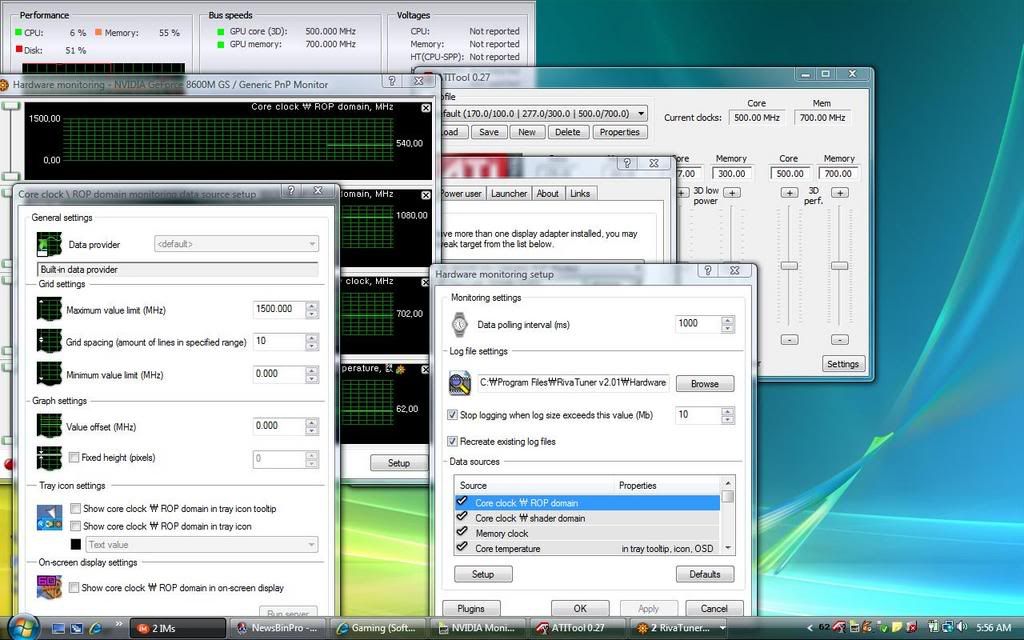This screenshot has height=640, width=1024.
Task: Switch to the Links tab
Action: click(x=580, y=193)
